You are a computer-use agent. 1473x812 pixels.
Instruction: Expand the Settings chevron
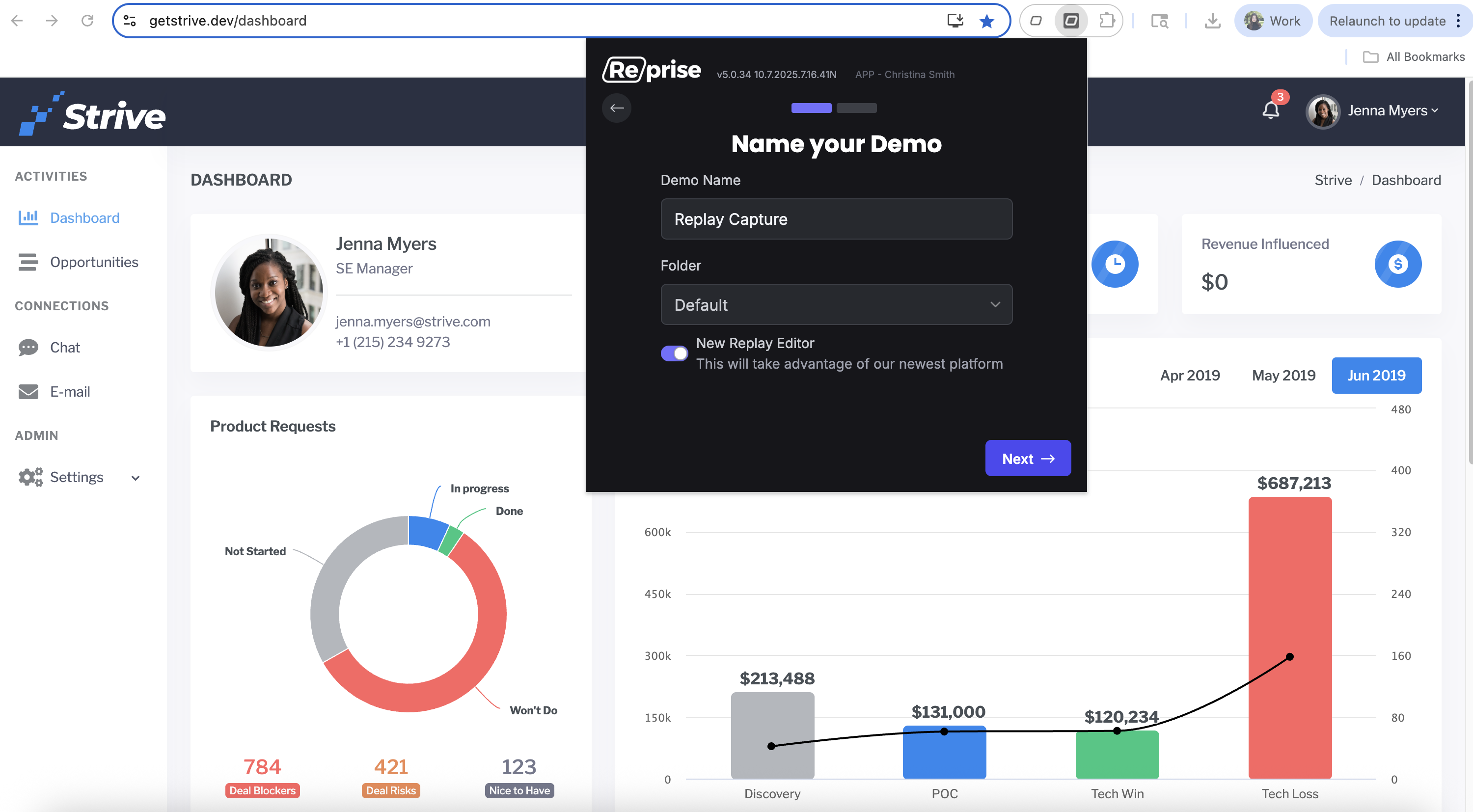pos(136,478)
